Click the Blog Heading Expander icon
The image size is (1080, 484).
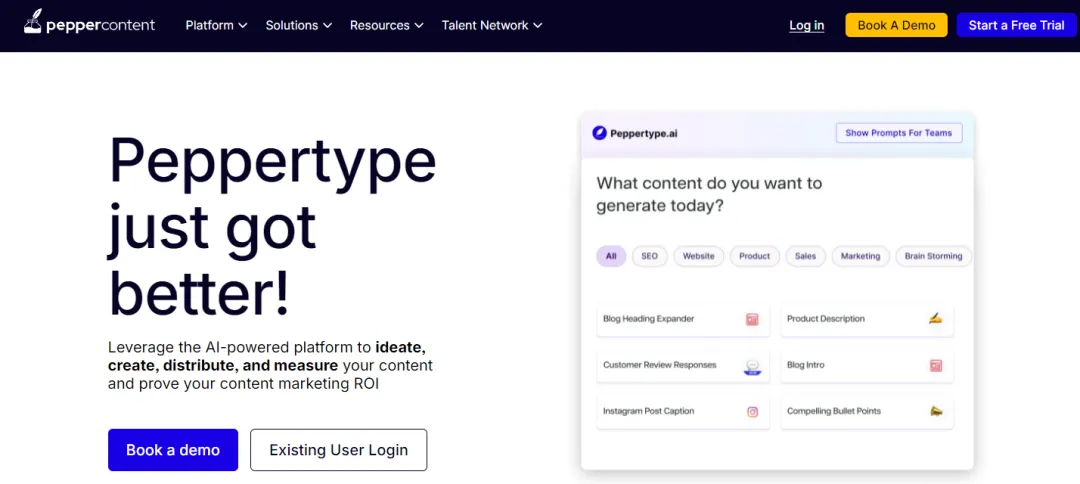click(752, 320)
